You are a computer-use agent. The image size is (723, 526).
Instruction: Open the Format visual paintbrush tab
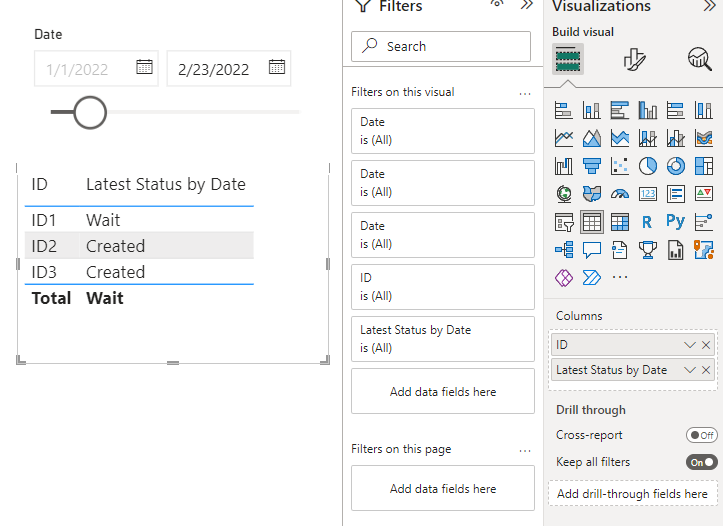pos(634,59)
